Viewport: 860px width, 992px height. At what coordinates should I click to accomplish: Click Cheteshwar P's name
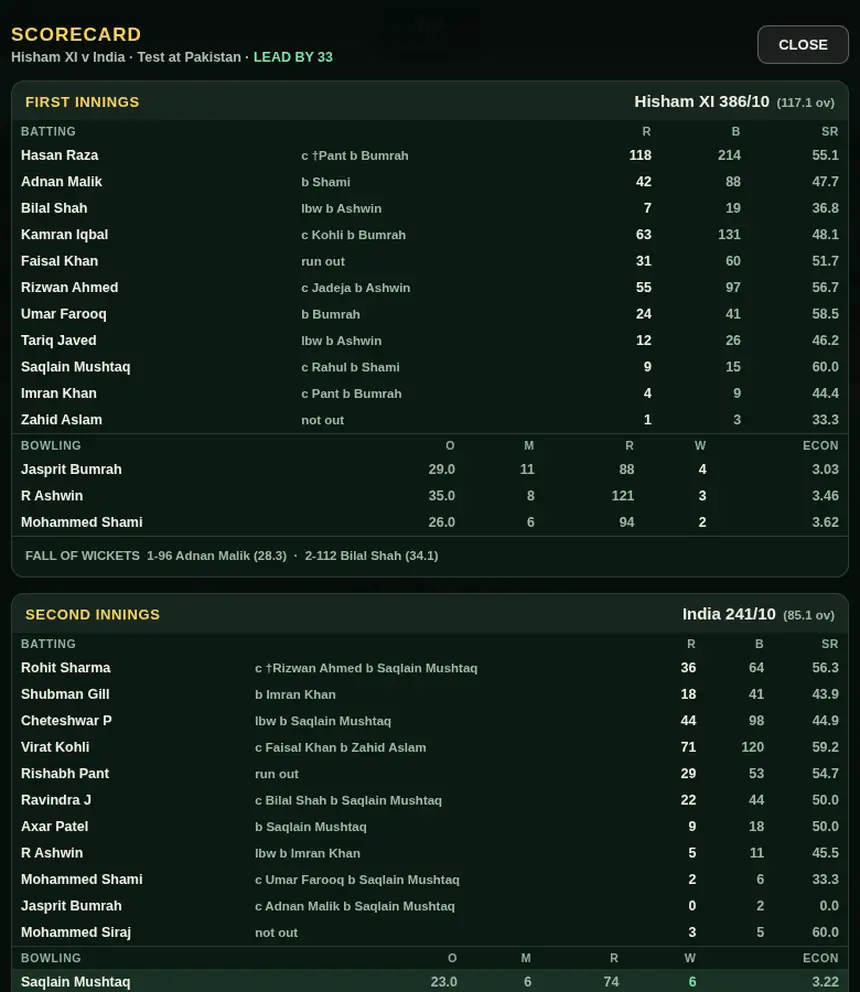click(x=66, y=721)
